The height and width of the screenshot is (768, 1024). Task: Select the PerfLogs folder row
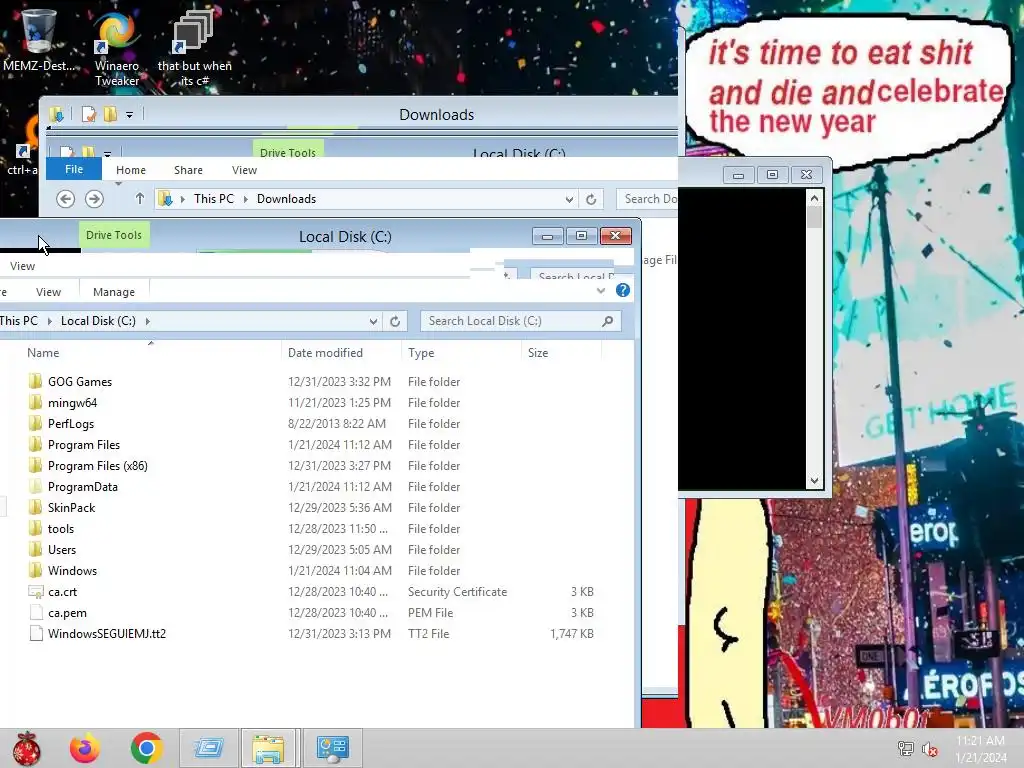pos(311,423)
